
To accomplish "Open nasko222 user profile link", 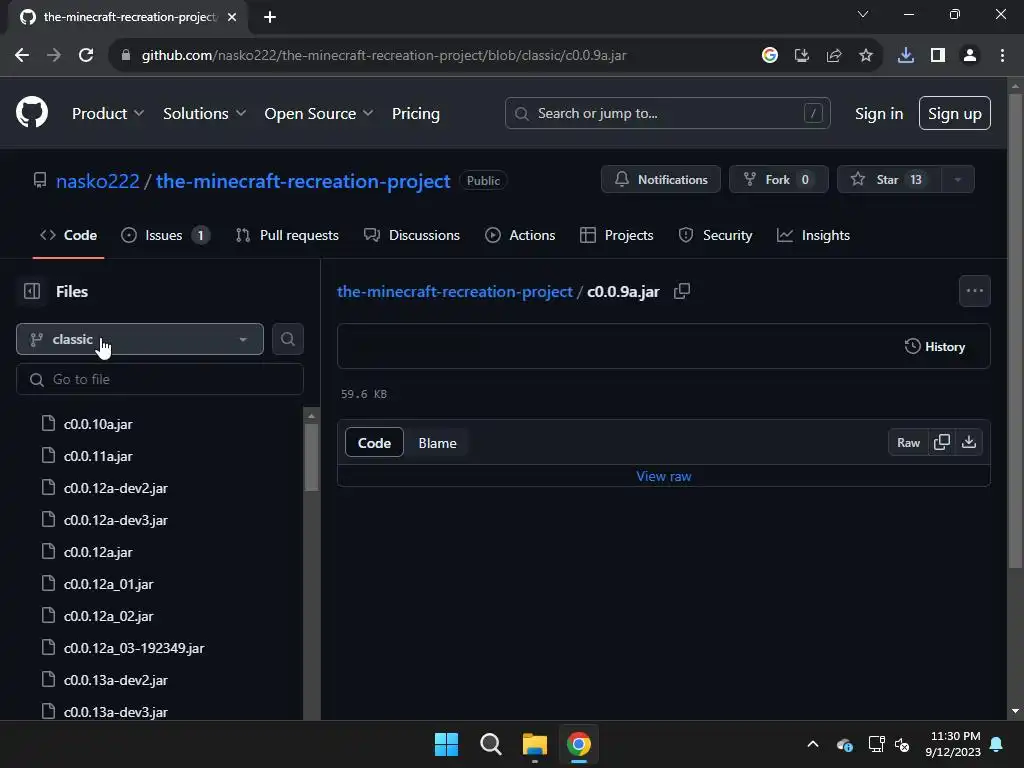I will click(98, 181).
